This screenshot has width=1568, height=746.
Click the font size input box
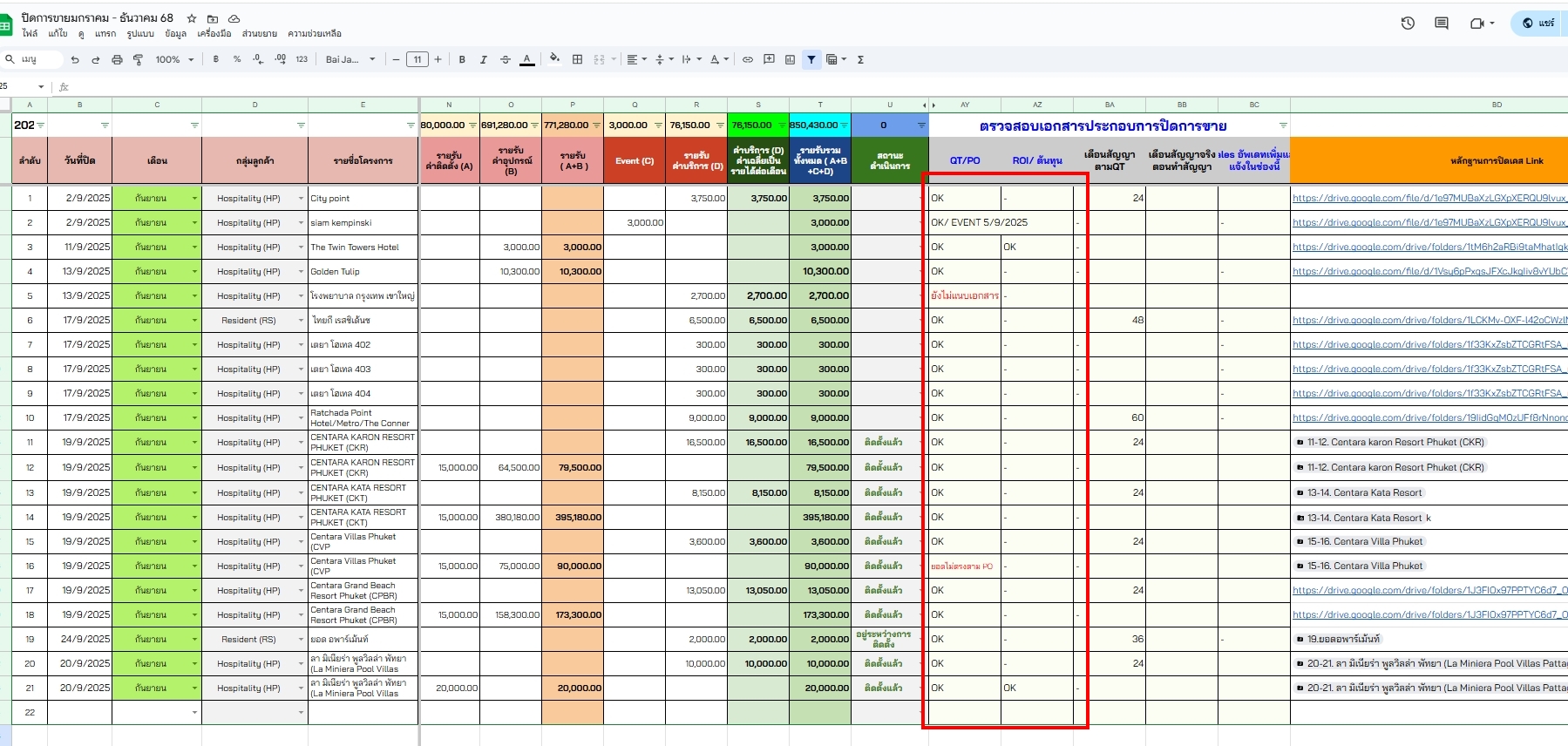[x=417, y=59]
